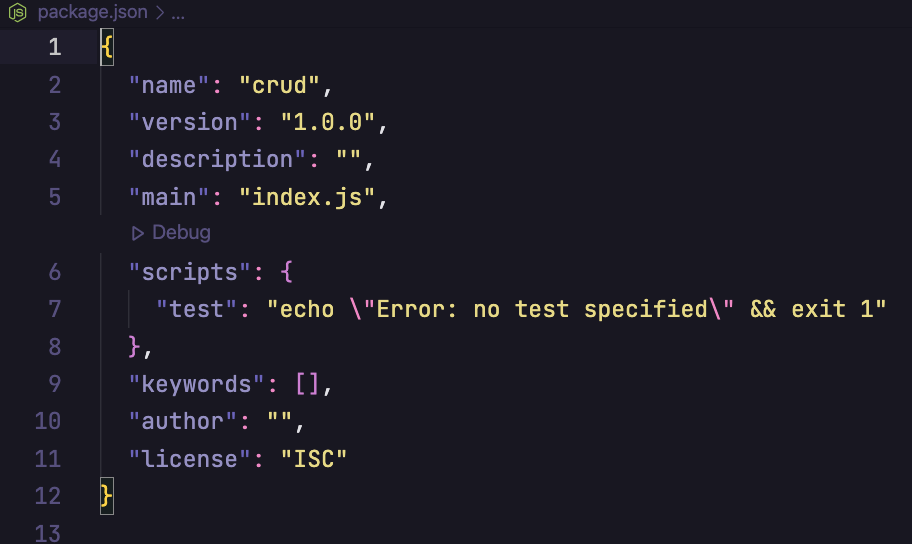Expand the breadcrumb ellipsis segment

[178, 14]
